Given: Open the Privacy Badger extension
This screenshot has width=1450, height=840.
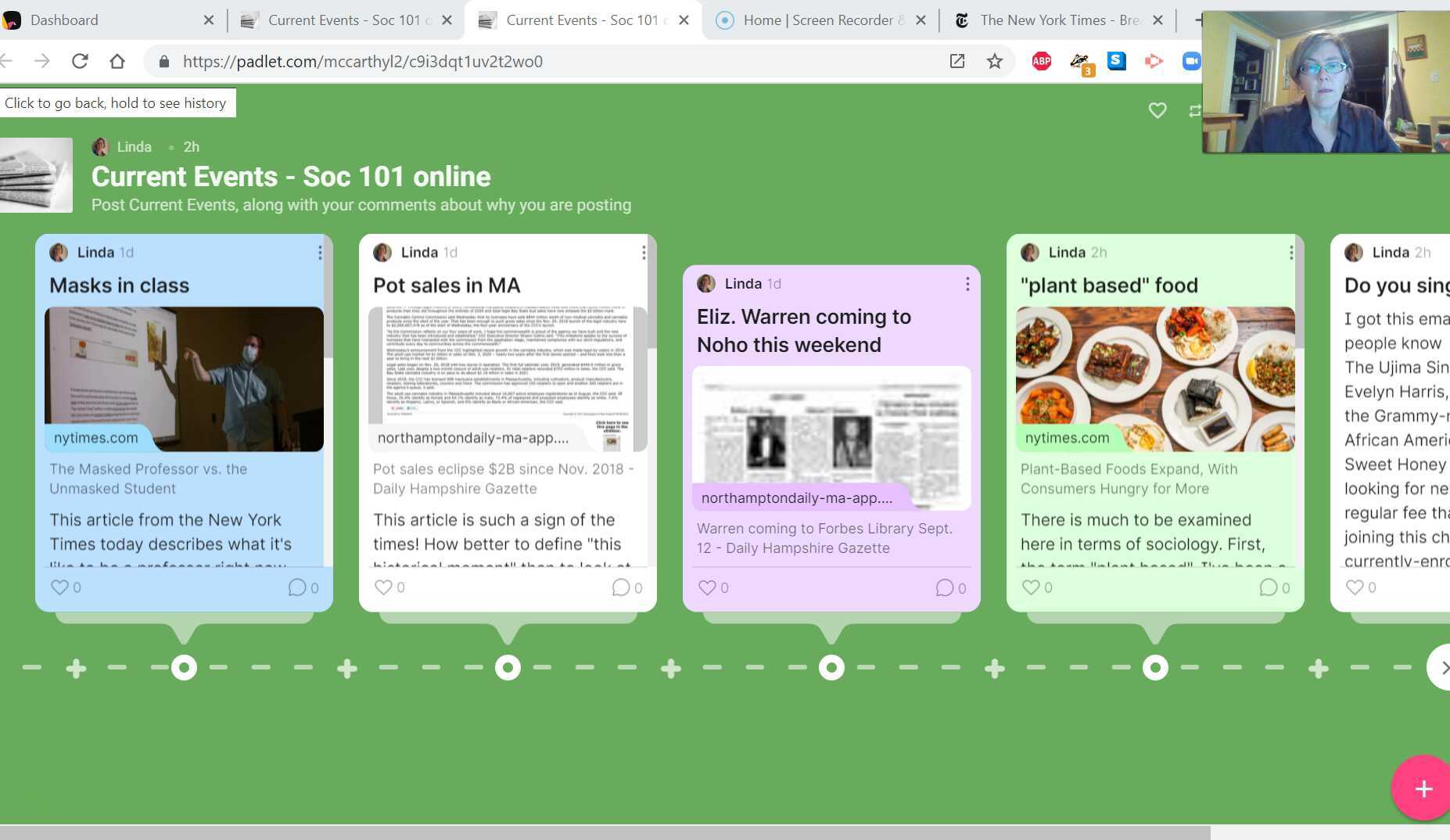Looking at the screenshot, I should coord(1079,59).
